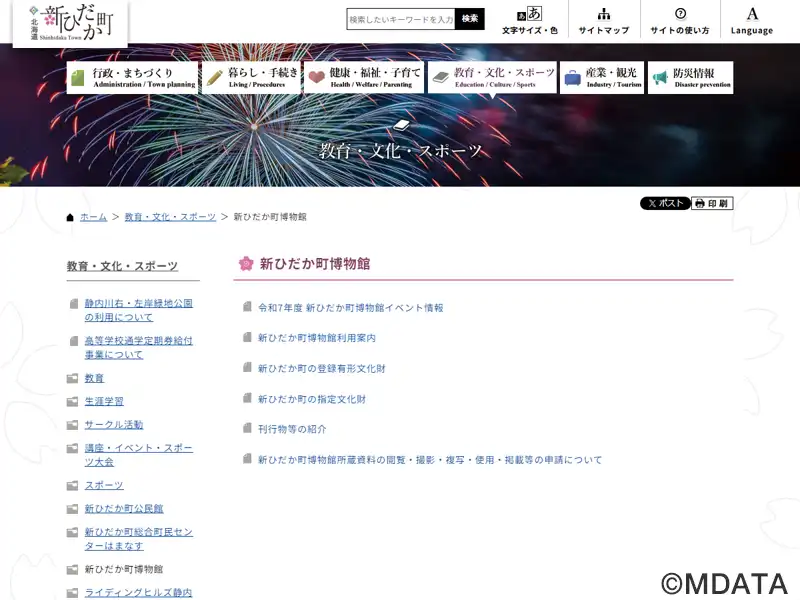Open sidebar 生涯学習 link

click(x=104, y=402)
